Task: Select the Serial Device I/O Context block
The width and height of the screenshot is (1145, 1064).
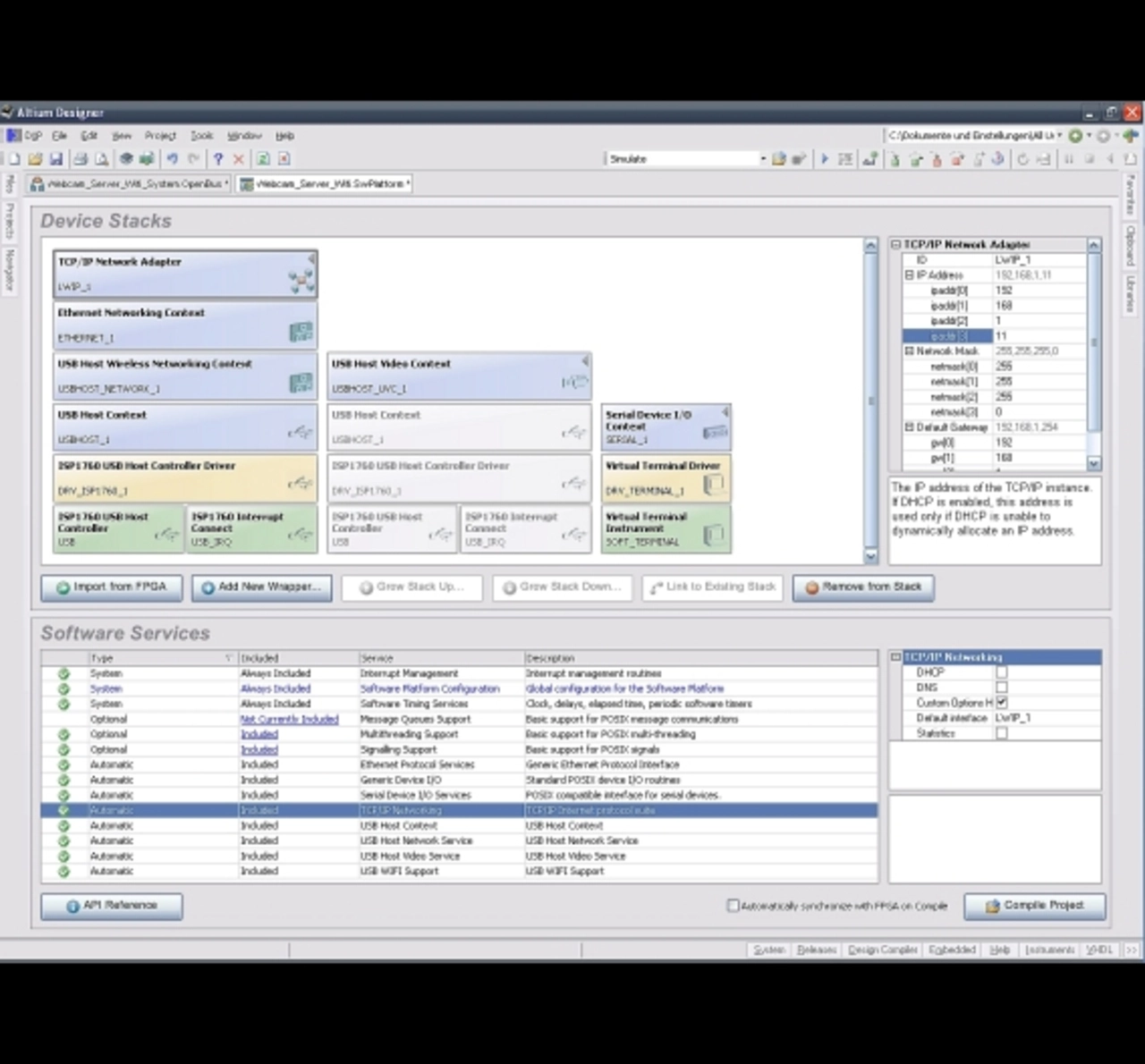Action: (666, 427)
